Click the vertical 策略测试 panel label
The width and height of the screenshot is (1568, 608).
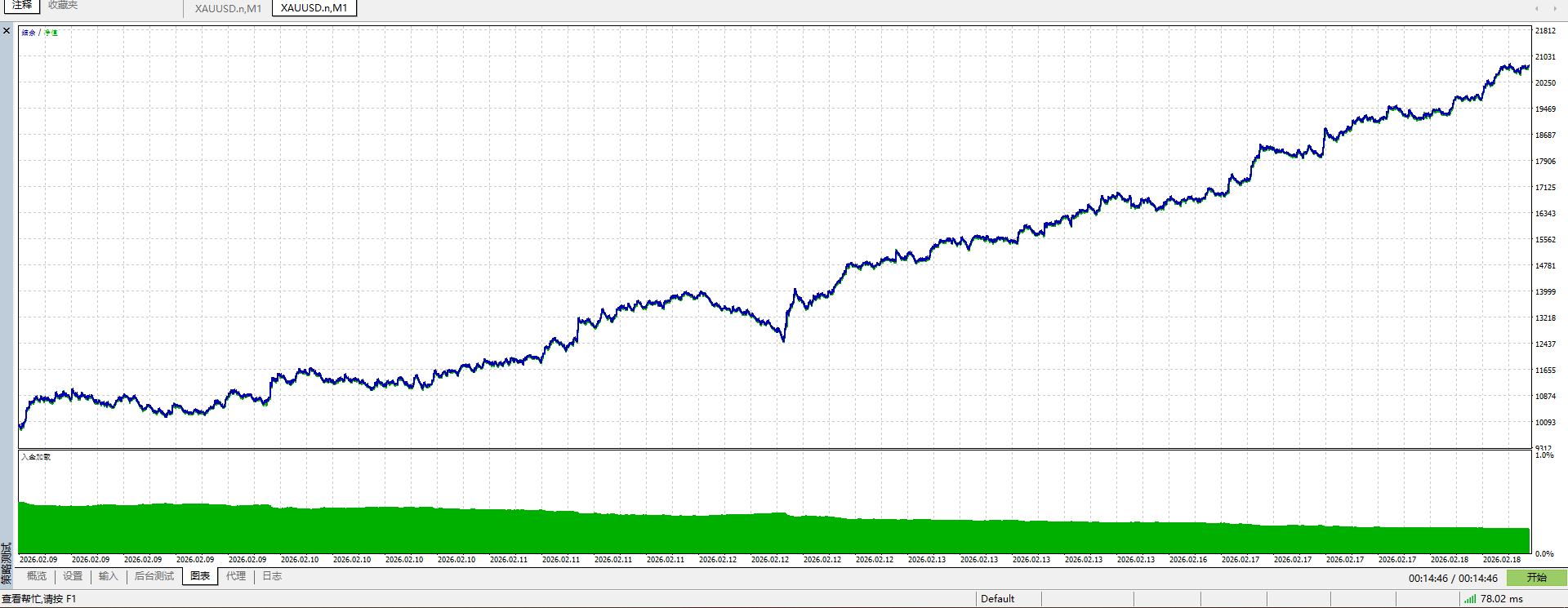(x=7, y=563)
